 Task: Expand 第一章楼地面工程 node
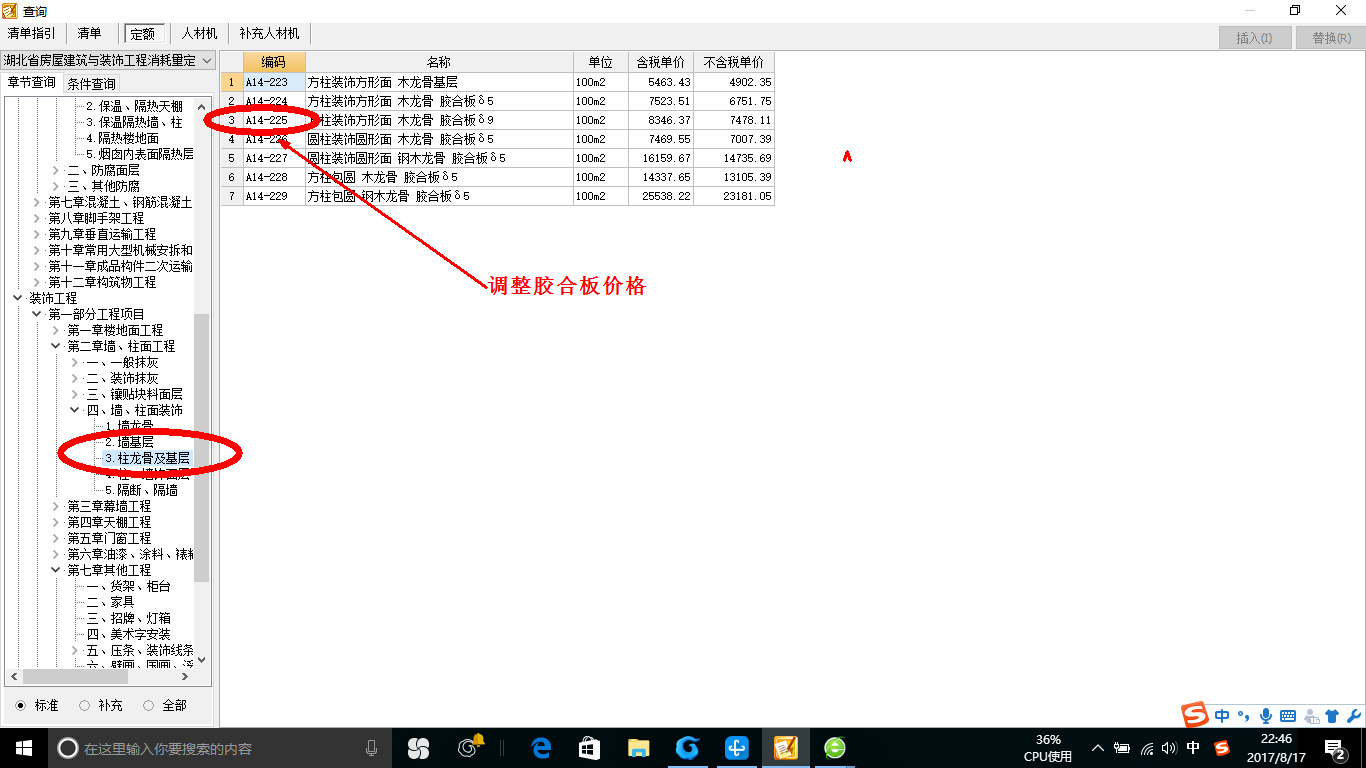click(56, 330)
